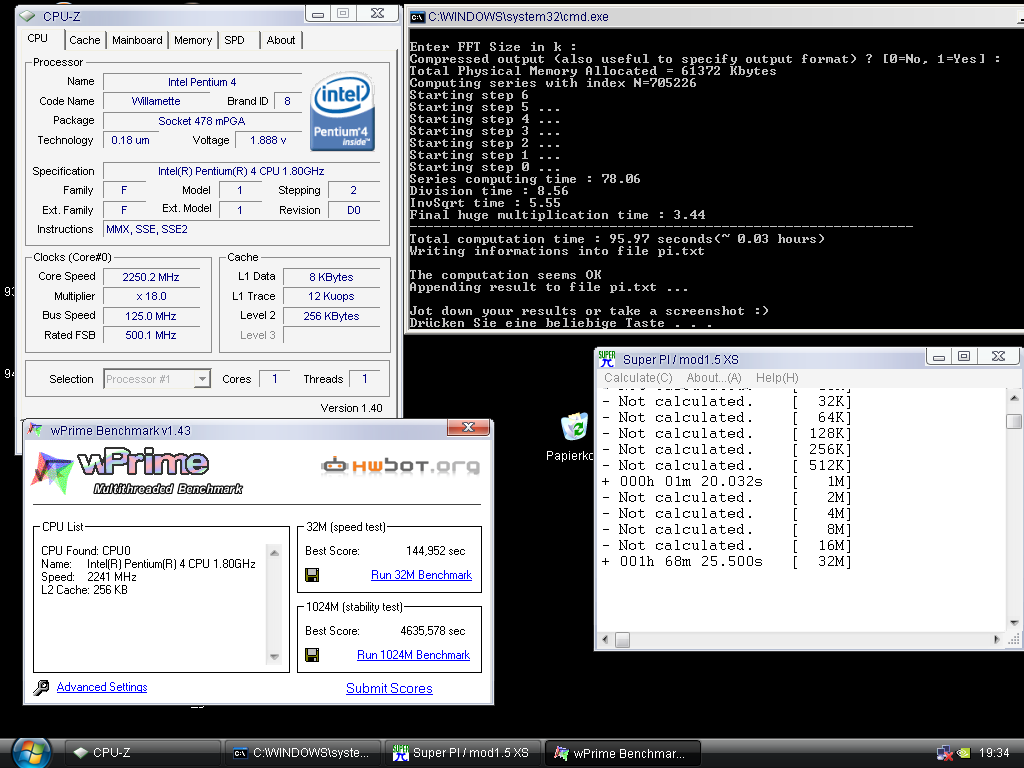Switch to the CPU-Z taskbar button
This screenshot has height=768, width=1024.
[x=142, y=752]
